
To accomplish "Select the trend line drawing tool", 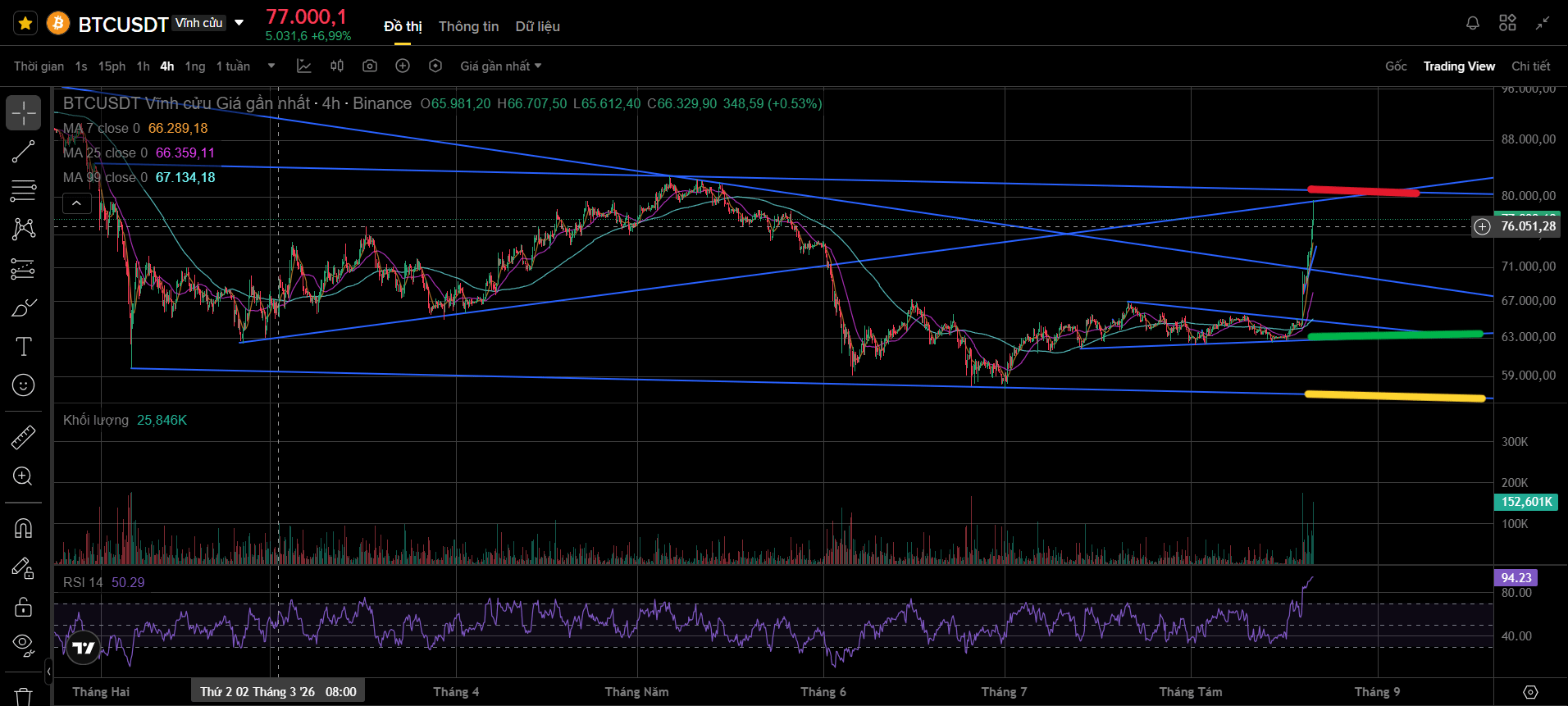I will pyautogui.click(x=24, y=152).
